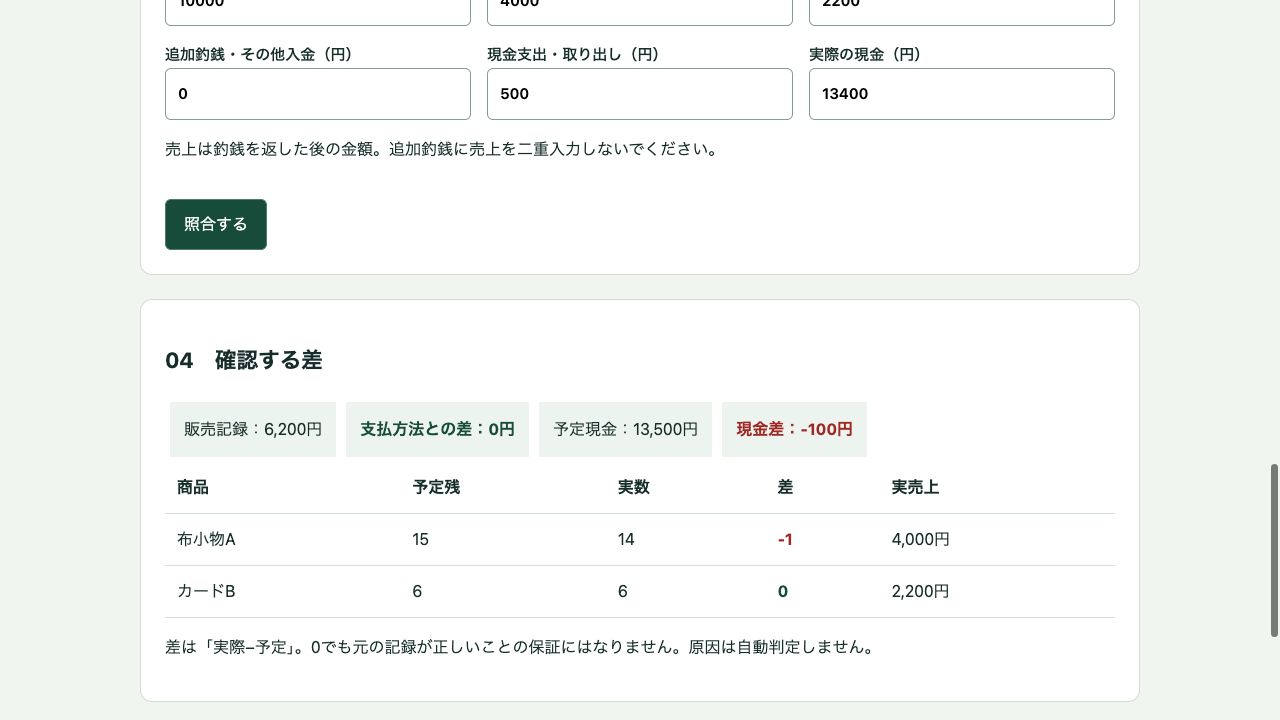Click the 販売記録：6,200円 summary chip
This screenshot has height=720, width=1280.
253,429
